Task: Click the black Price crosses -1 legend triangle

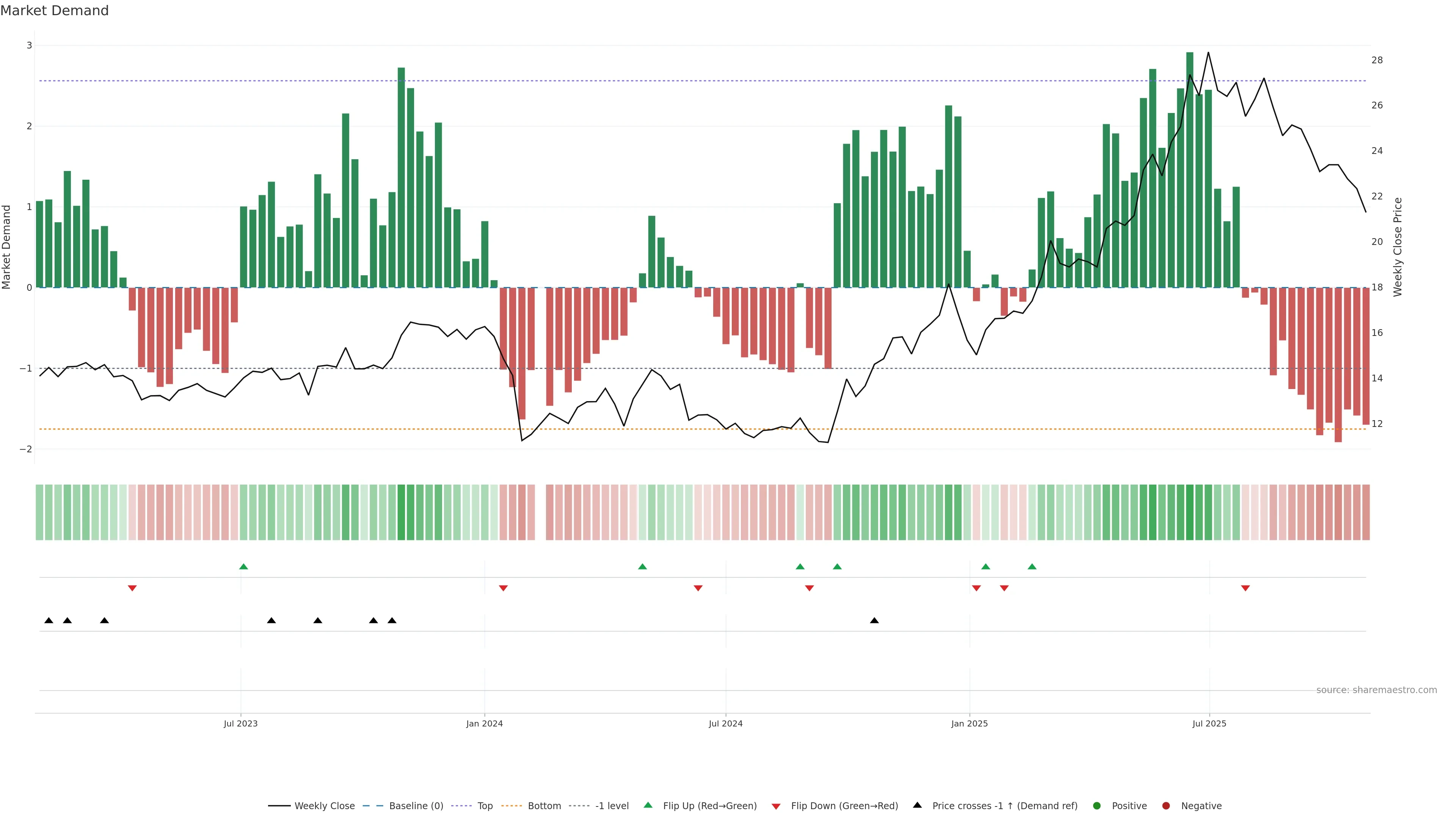Action: [x=917, y=805]
